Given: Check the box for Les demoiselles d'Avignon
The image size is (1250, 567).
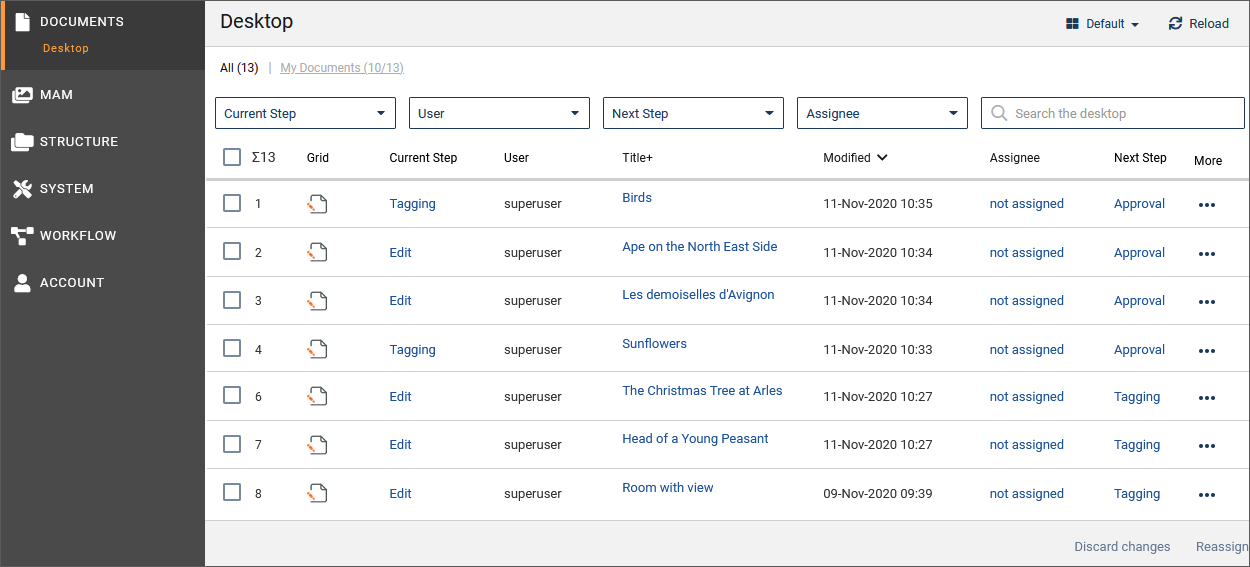Looking at the screenshot, I should tap(232, 299).
